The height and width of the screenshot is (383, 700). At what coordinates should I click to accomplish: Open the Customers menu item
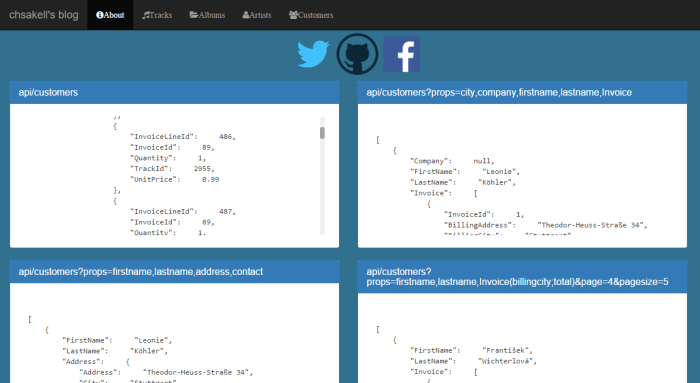311,15
